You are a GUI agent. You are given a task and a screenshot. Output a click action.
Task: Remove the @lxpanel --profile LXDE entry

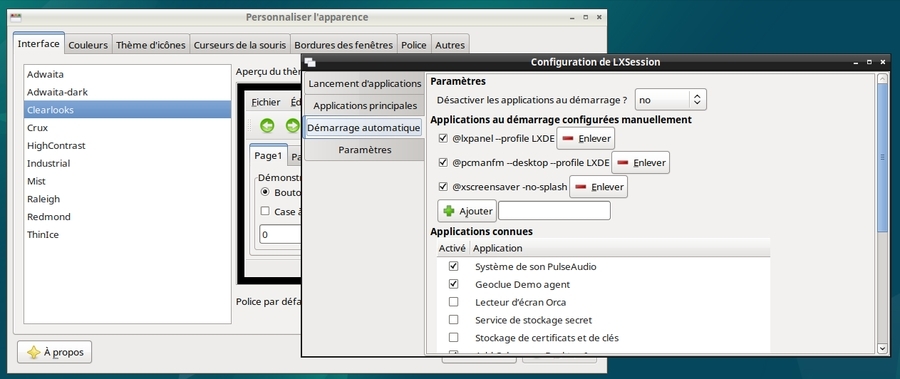point(585,138)
